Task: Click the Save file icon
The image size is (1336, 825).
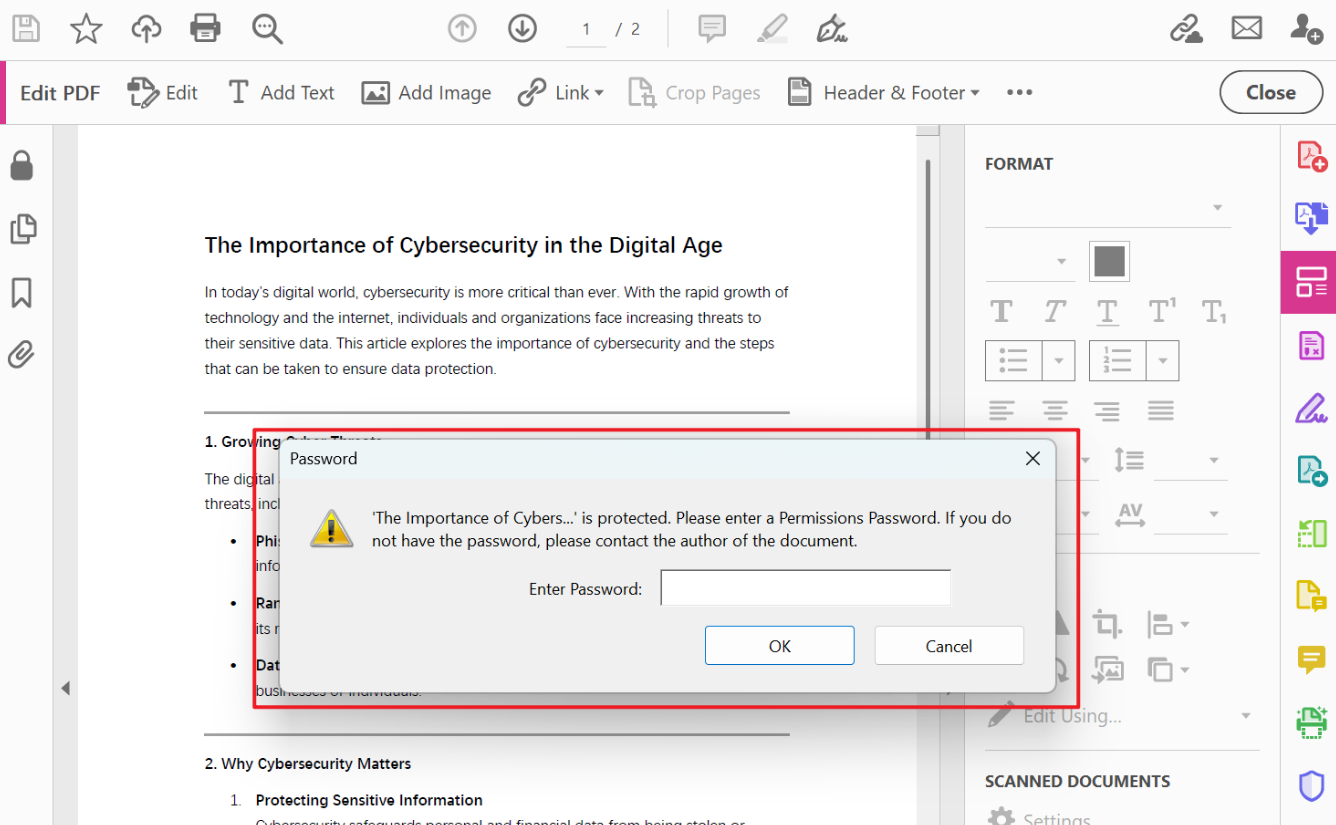Action: point(26,29)
